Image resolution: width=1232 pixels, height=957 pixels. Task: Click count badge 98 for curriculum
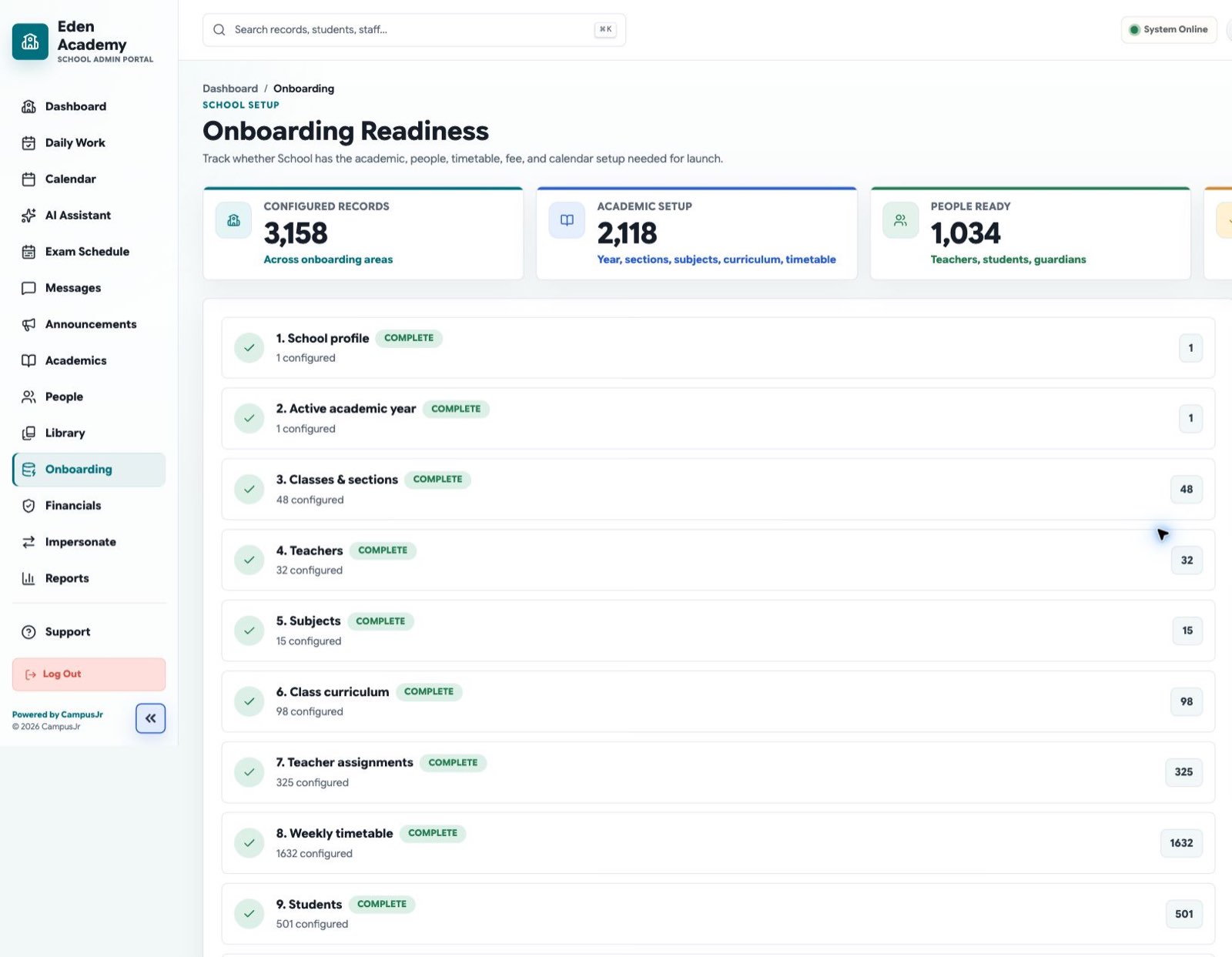click(x=1187, y=701)
